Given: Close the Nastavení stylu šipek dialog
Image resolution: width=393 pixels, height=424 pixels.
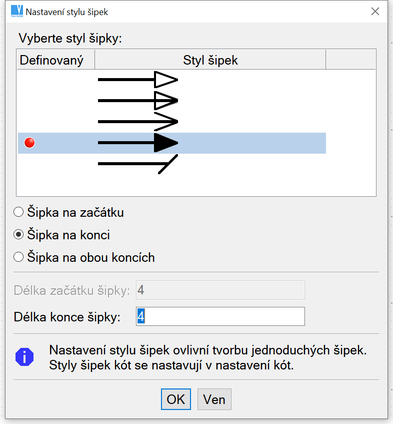Looking at the screenshot, I should (x=375, y=11).
